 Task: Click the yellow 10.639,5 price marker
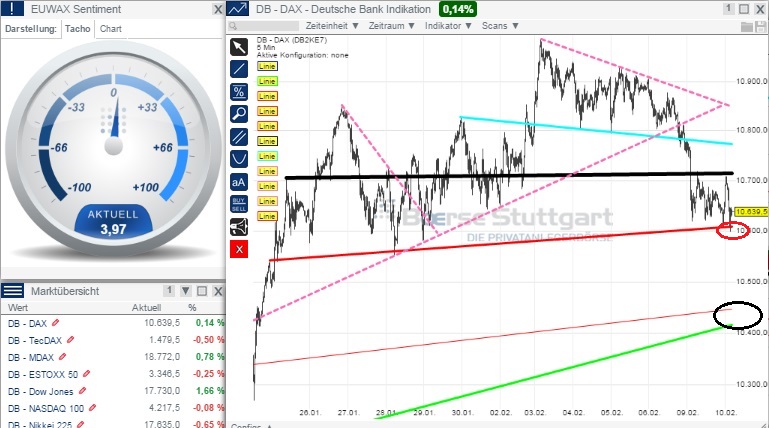coord(751,212)
